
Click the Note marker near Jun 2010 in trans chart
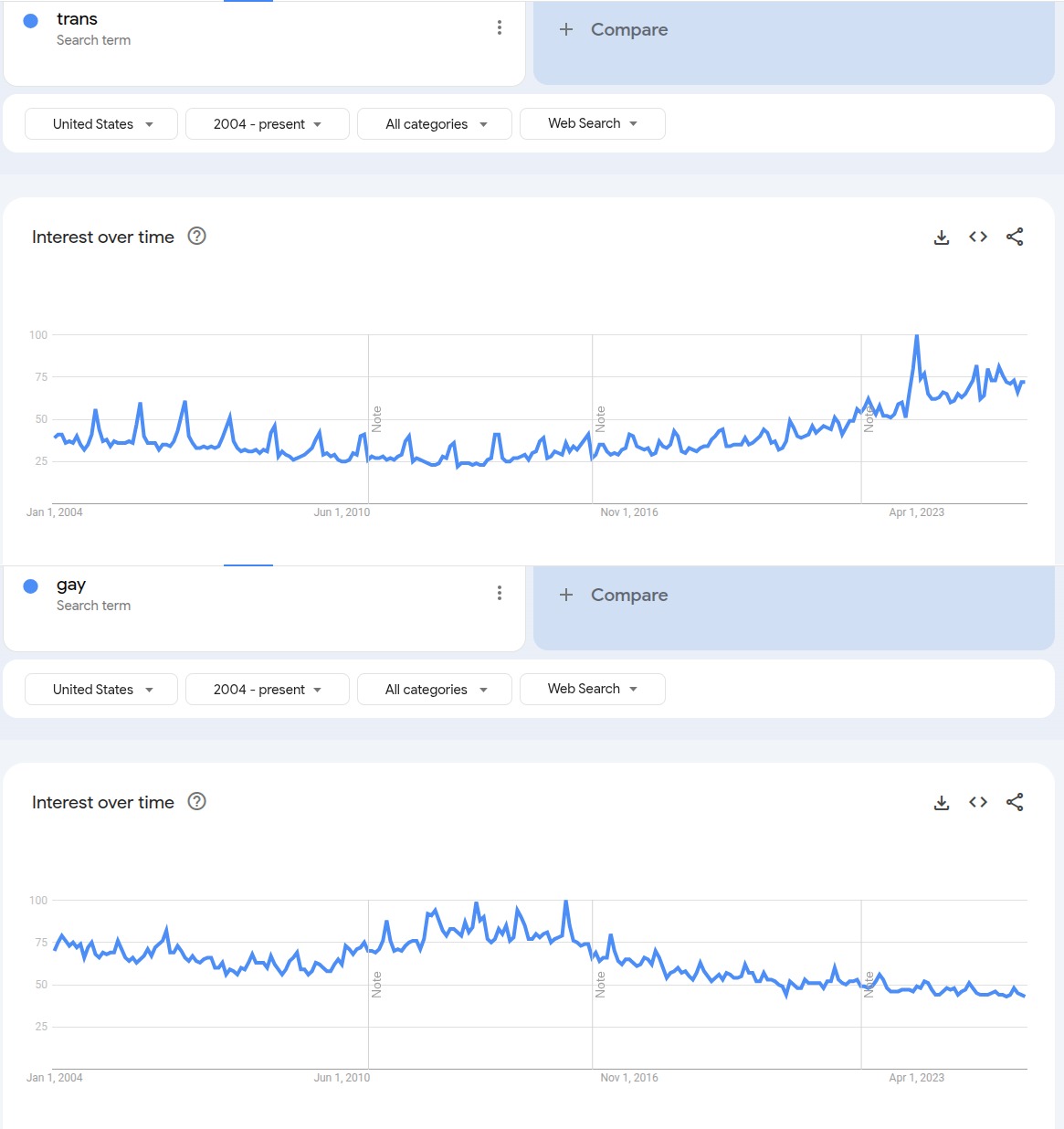point(376,419)
